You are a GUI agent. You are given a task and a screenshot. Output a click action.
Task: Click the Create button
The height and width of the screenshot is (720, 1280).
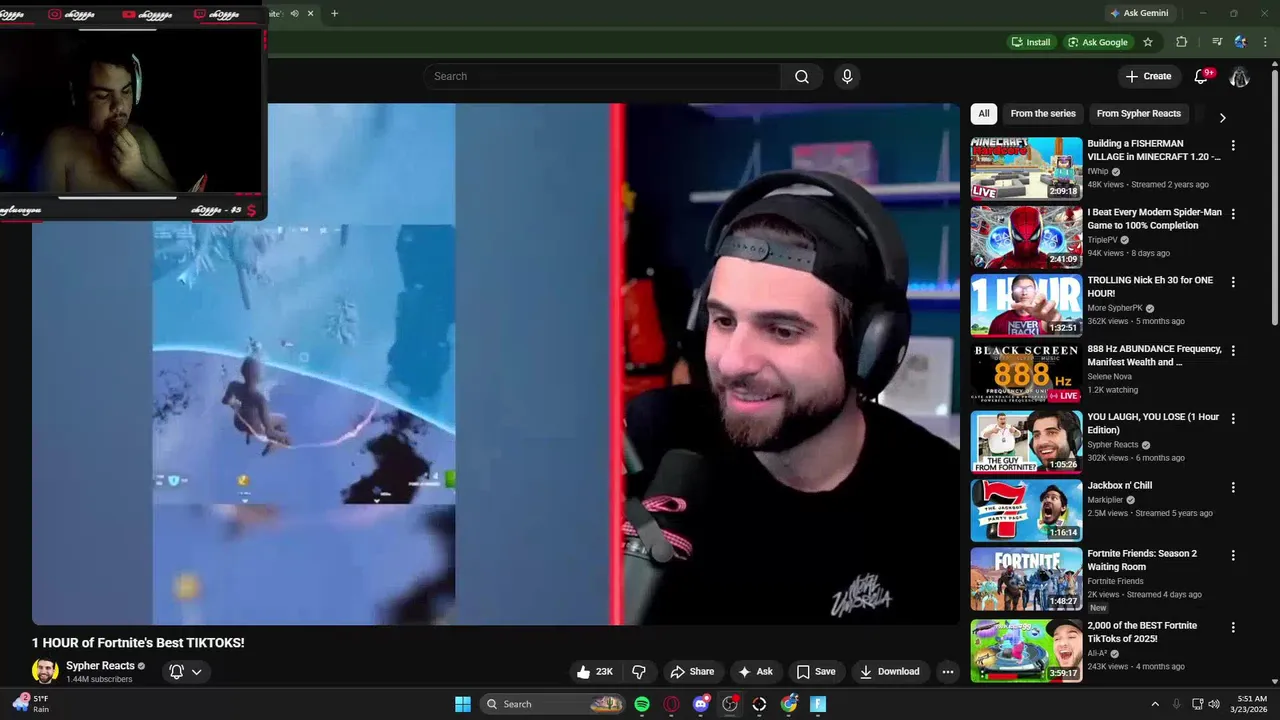click(x=1148, y=77)
